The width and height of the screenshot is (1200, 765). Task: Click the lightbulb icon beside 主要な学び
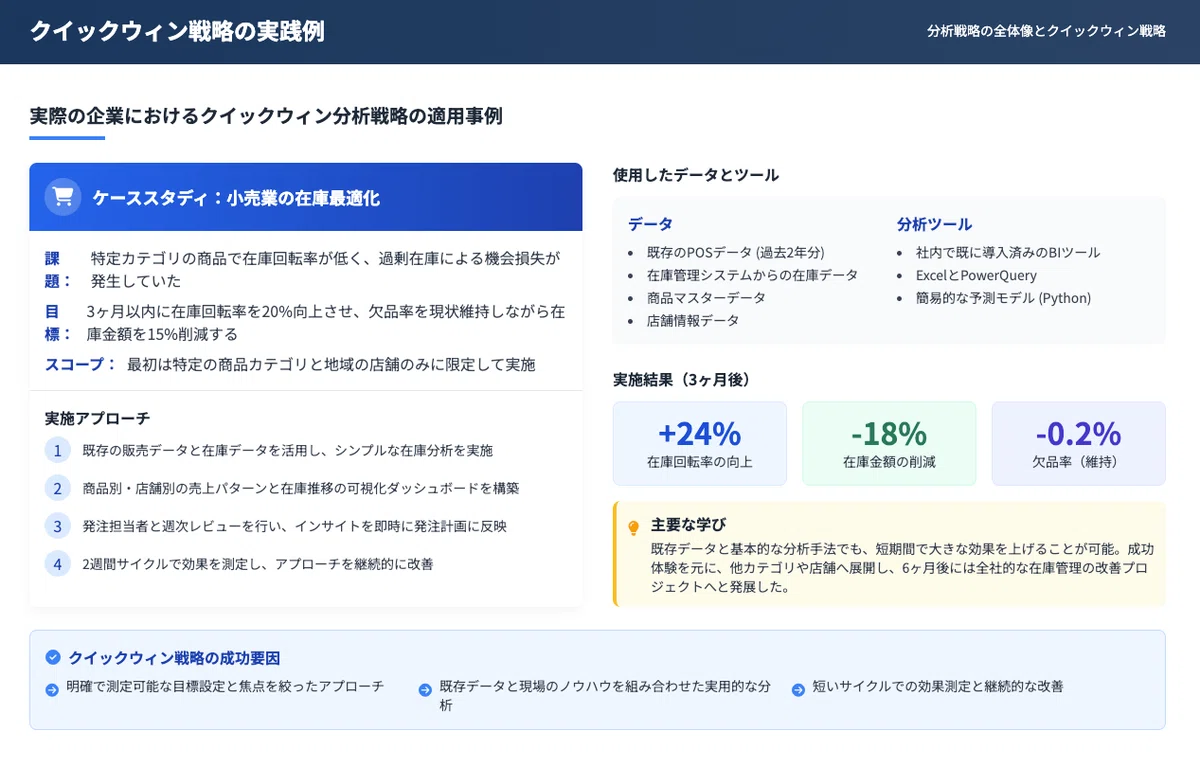pos(633,528)
